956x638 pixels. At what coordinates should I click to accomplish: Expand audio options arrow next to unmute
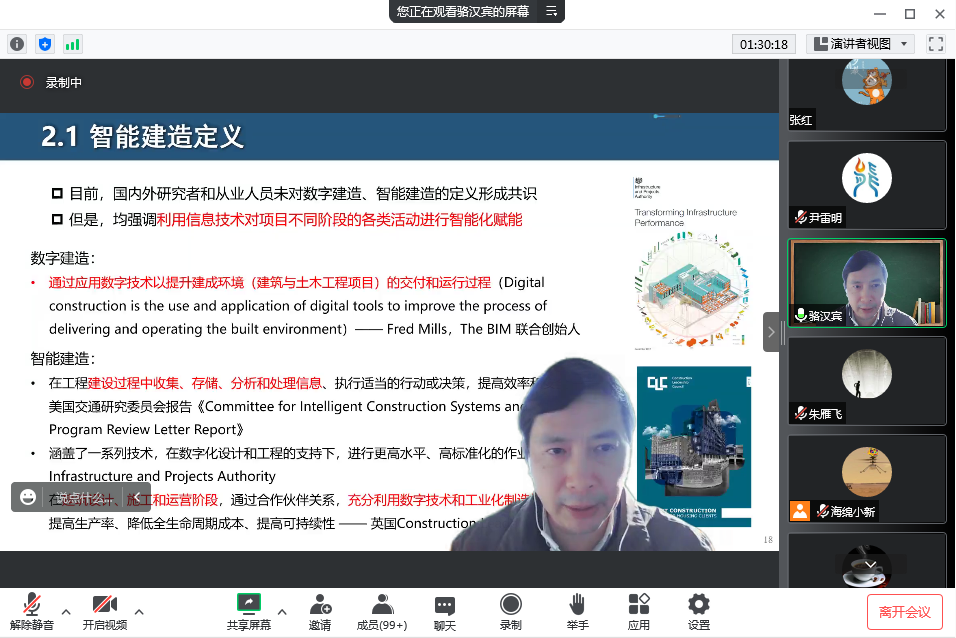[x=66, y=611]
